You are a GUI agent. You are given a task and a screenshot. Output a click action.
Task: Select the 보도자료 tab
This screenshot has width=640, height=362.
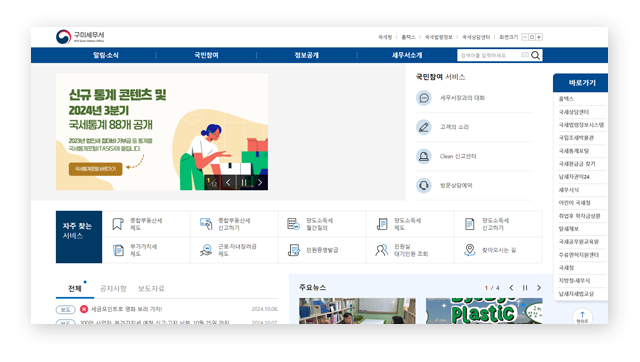coord(151,289)
